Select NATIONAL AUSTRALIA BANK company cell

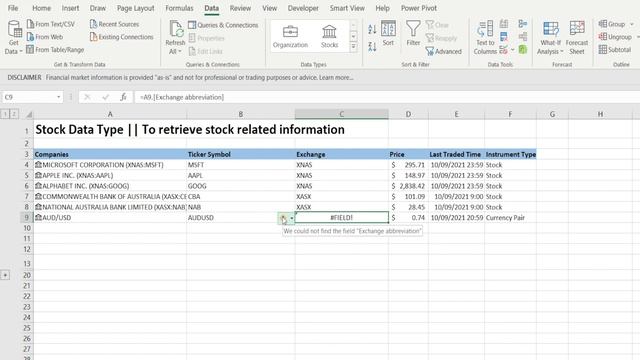(x=110, y=207)
